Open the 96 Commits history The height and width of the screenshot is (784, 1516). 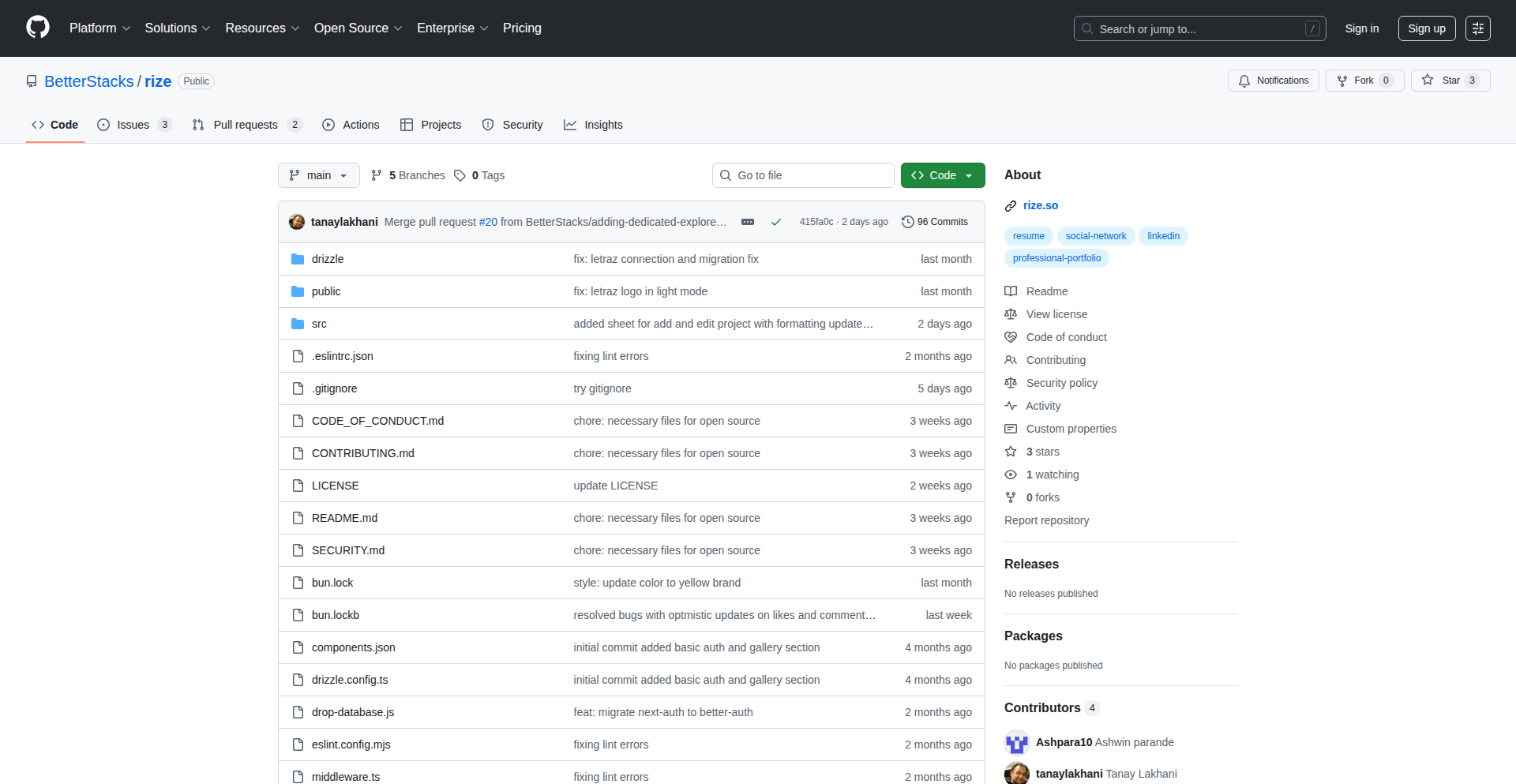(x=935, y=222)
